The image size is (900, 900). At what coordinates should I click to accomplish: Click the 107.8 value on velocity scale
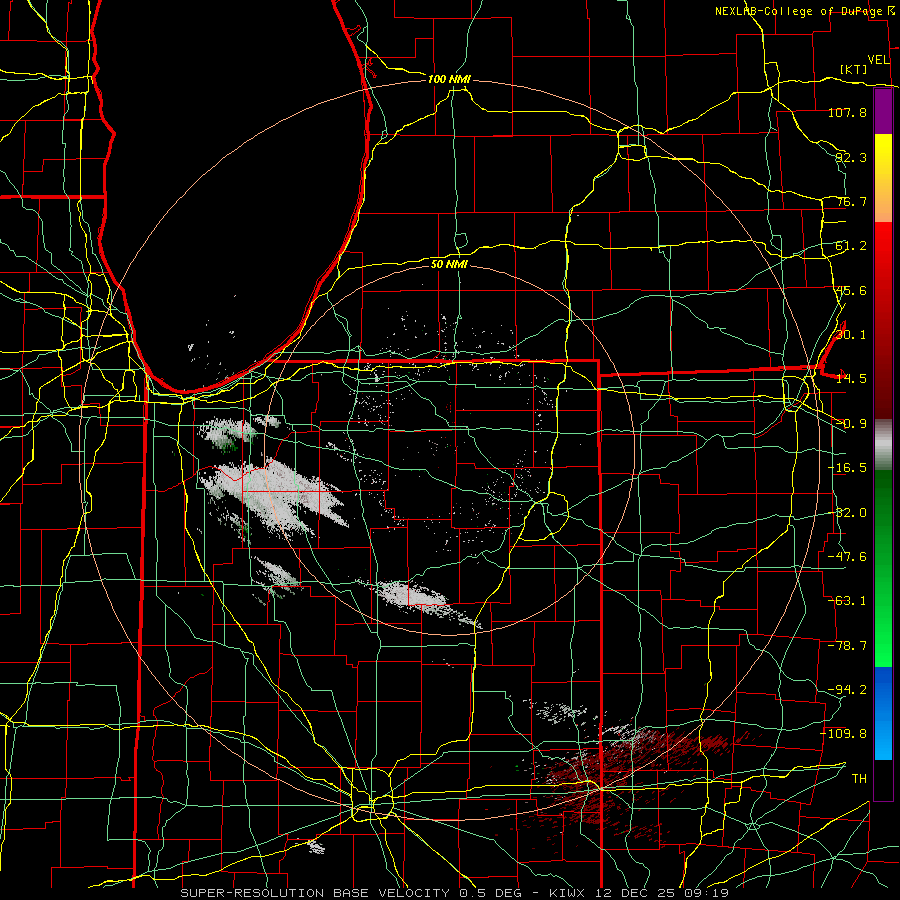(847, 112)
